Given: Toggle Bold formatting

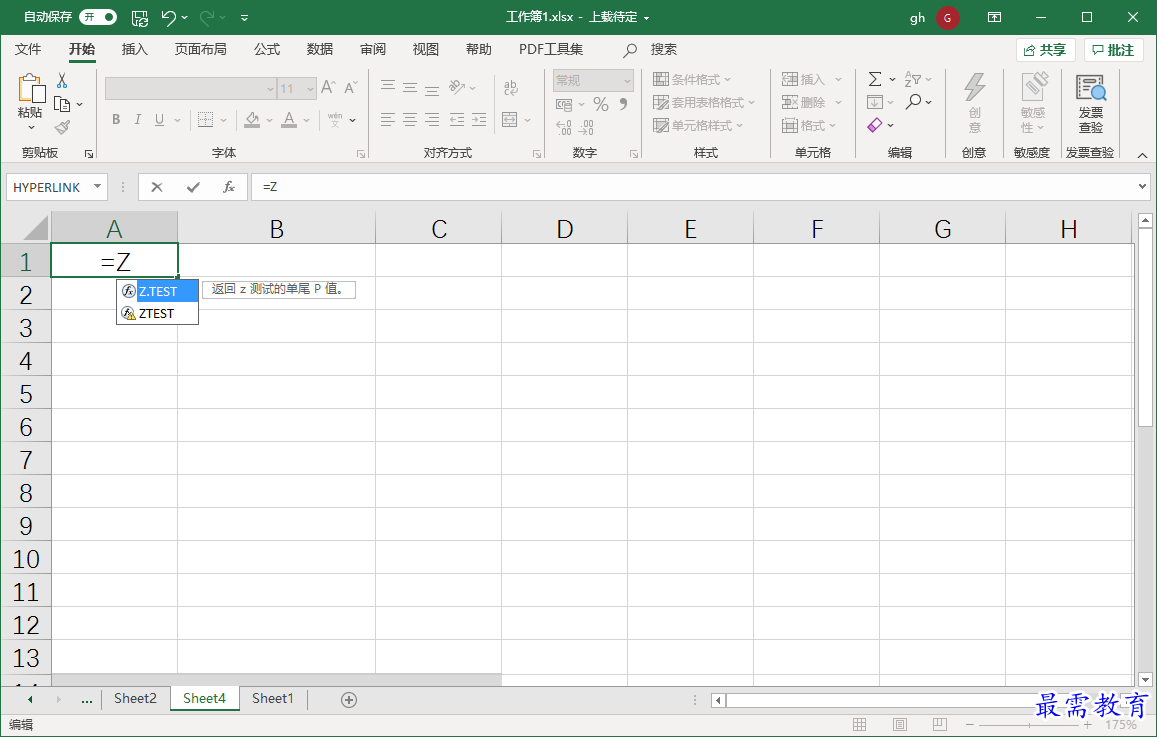Looking at the screenshot, I should tap(116, 120).
